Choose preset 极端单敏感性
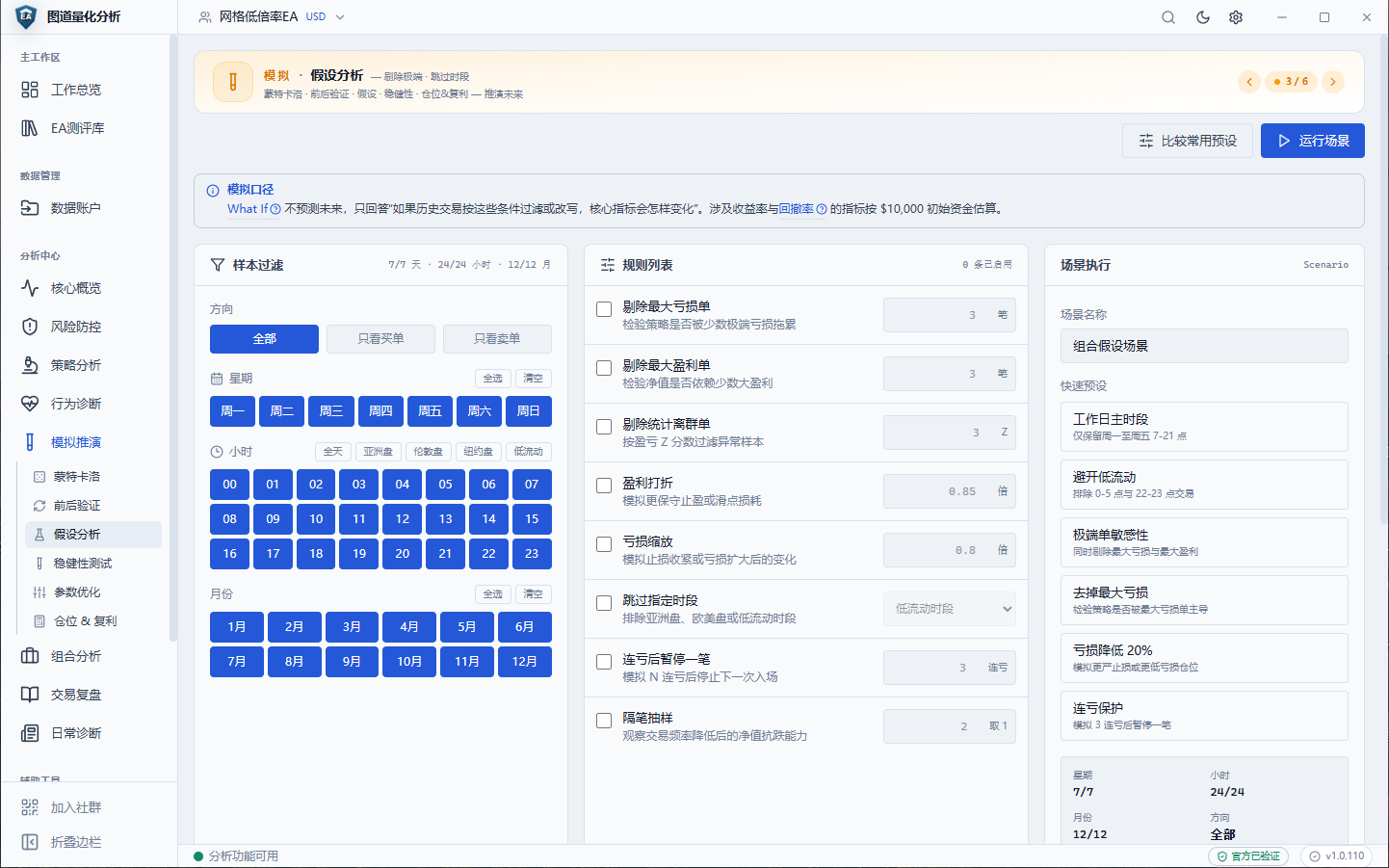Screen dimensions: 1389x868 coord(1204,542)
